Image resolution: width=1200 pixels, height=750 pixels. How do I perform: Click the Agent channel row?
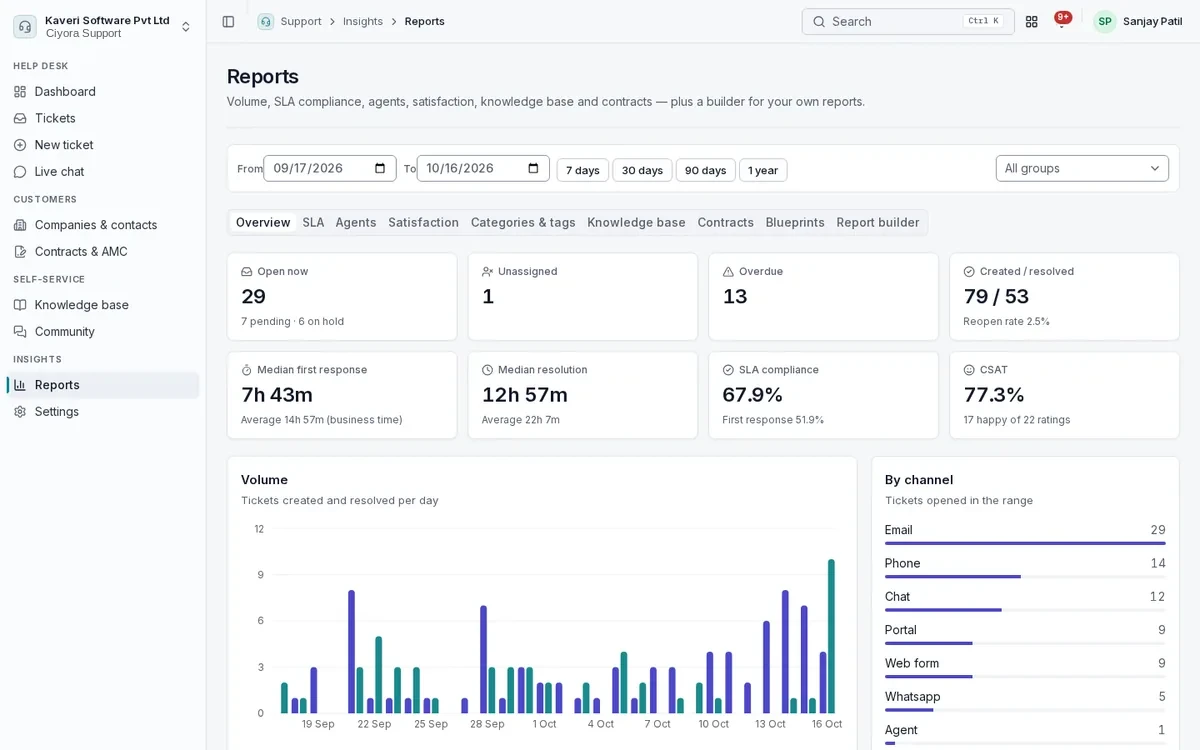click(1025, 734)
